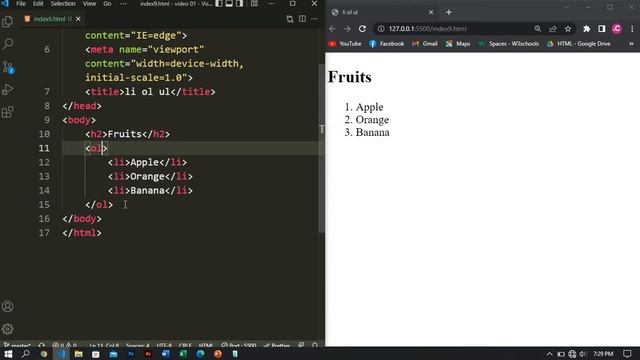This screenshot has height=360, width=640.
Task: Click inside the opening ol tag on line 11
Action: pyautogui.click(x=96, y=148)
